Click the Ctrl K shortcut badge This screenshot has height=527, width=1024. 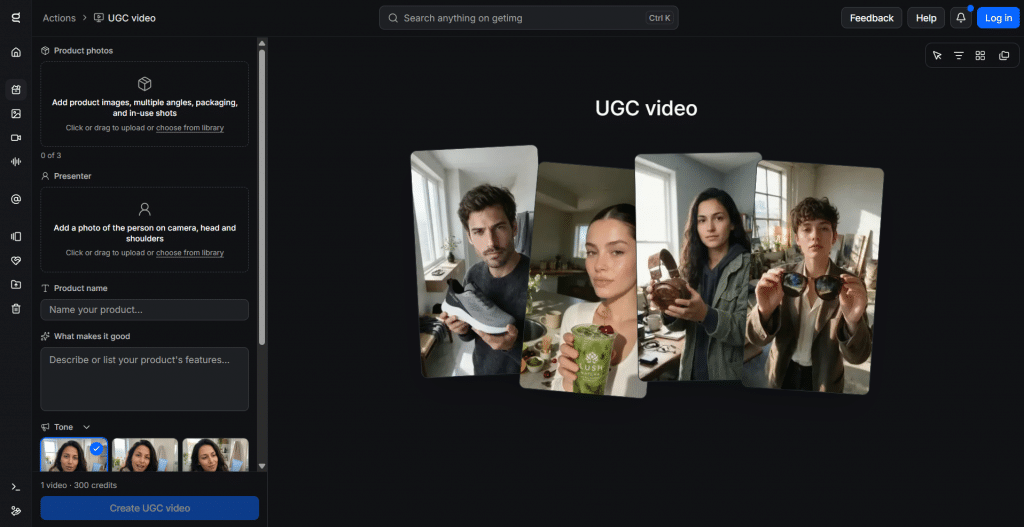pyautogui.click(x=660, y=18)
